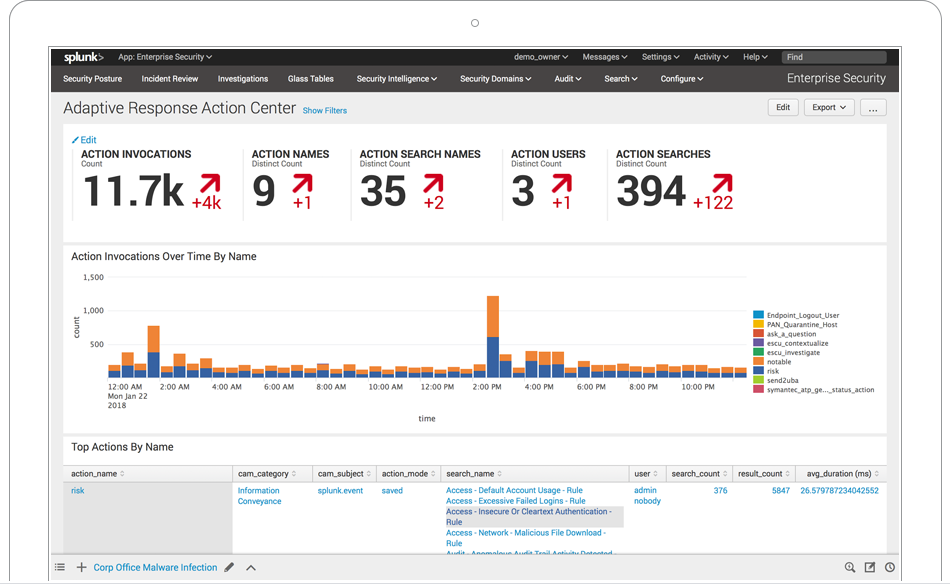This screenshot has width=950, height=584.
Task: Toggle notable legend swatch
Action: click(x=758, y=362)
